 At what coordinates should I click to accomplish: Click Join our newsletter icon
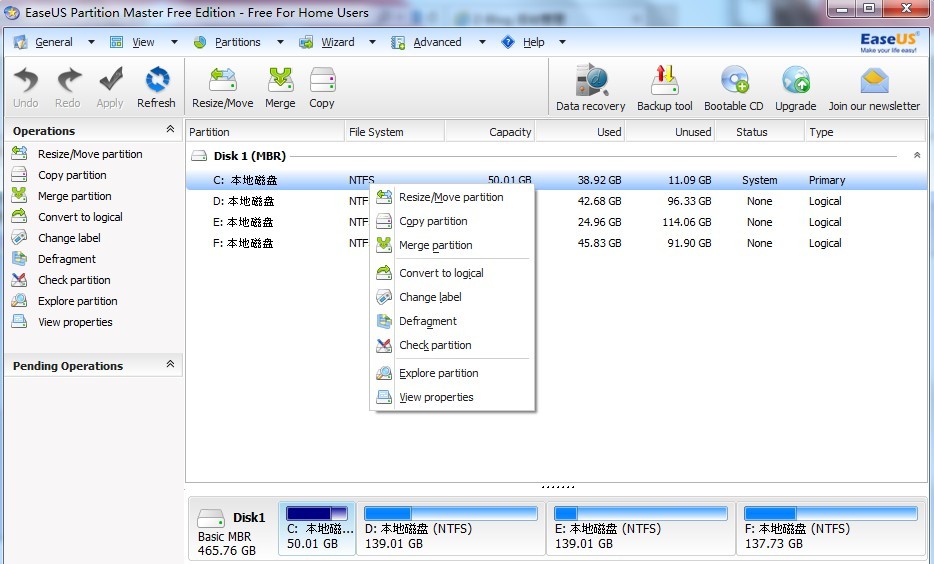[x=874, y=81]
